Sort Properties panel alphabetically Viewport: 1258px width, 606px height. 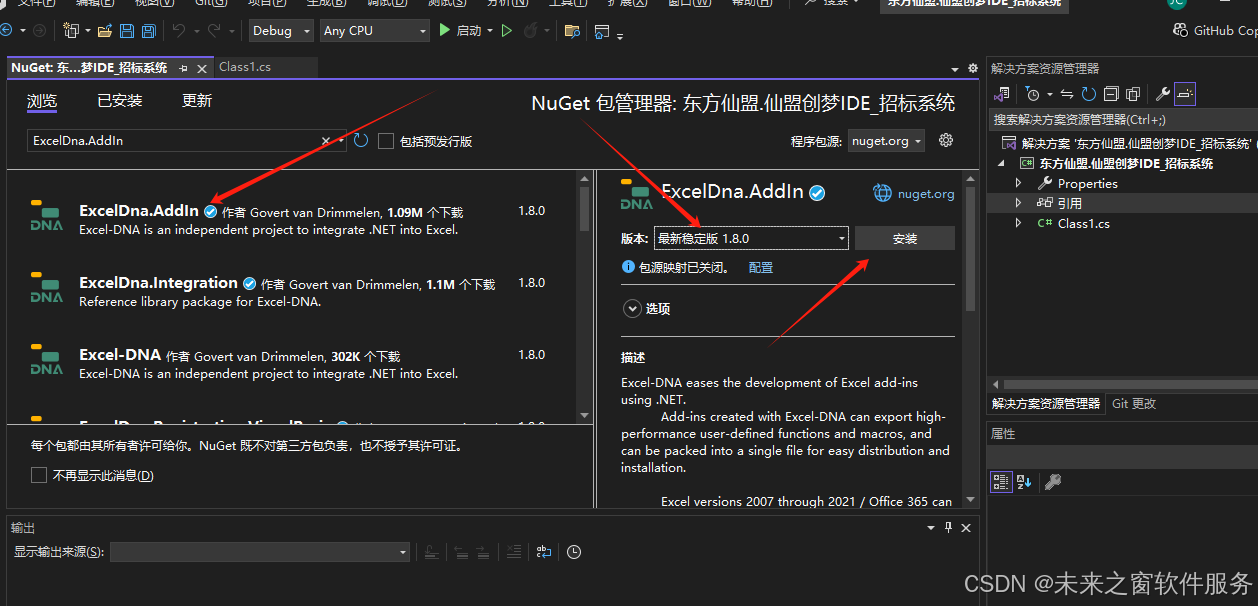coord(1024,482)
